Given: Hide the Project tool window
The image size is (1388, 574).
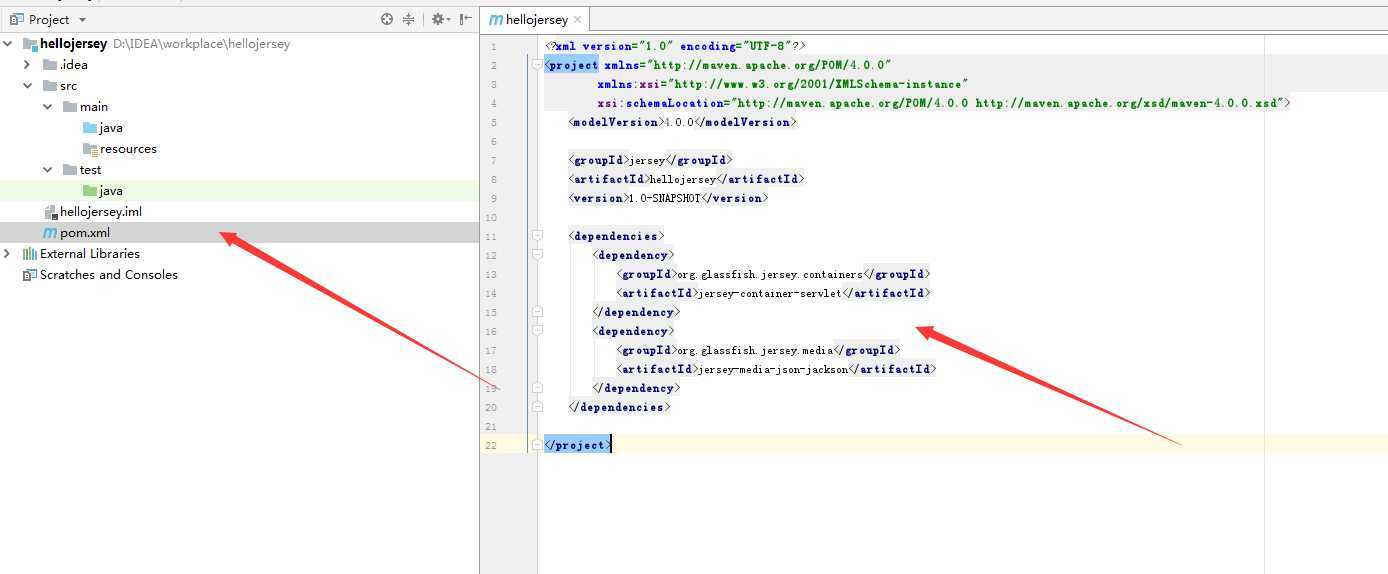Looking at the screenshot, I should [x=465, y=19].
